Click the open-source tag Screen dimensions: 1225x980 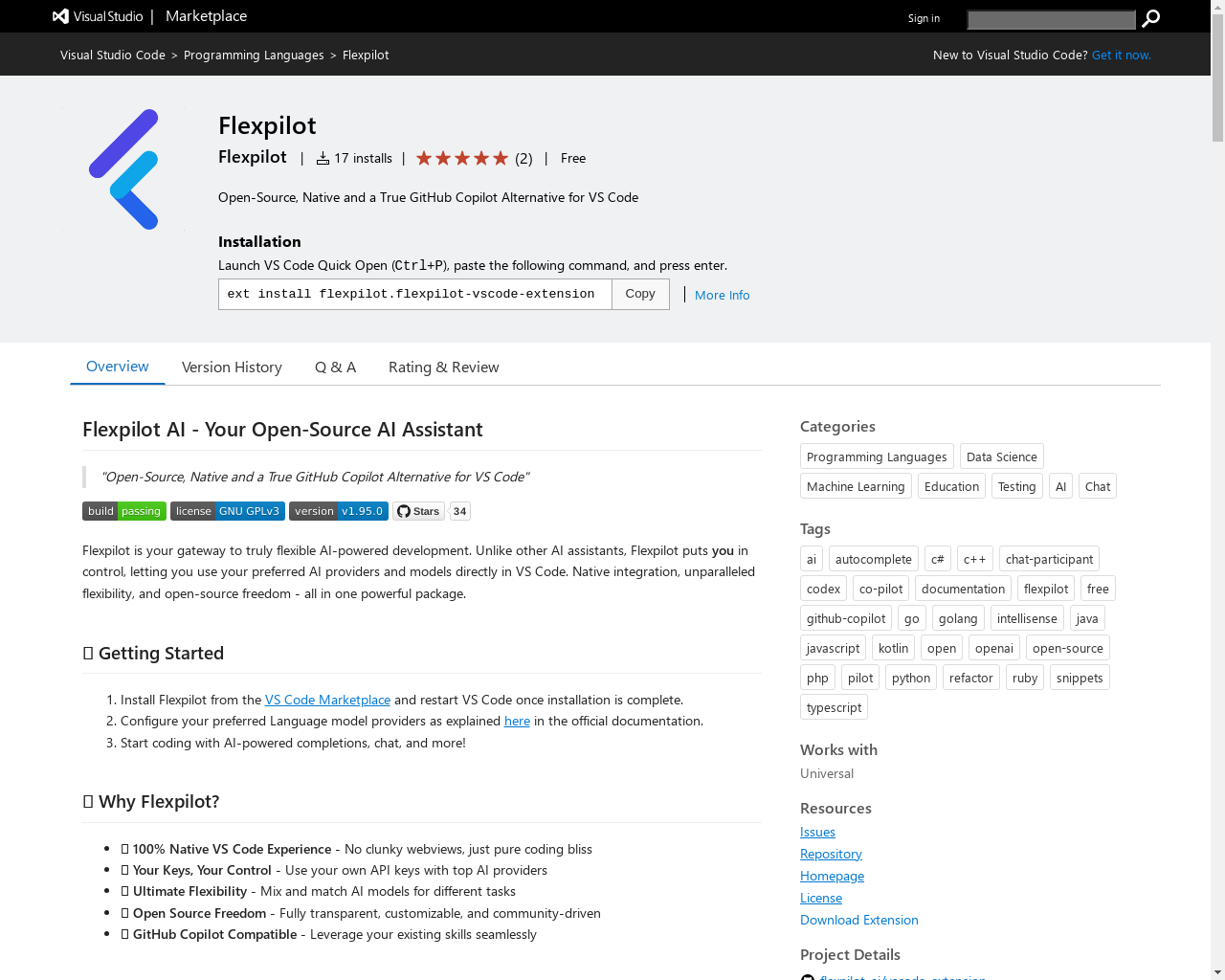tap(1068, 648)
